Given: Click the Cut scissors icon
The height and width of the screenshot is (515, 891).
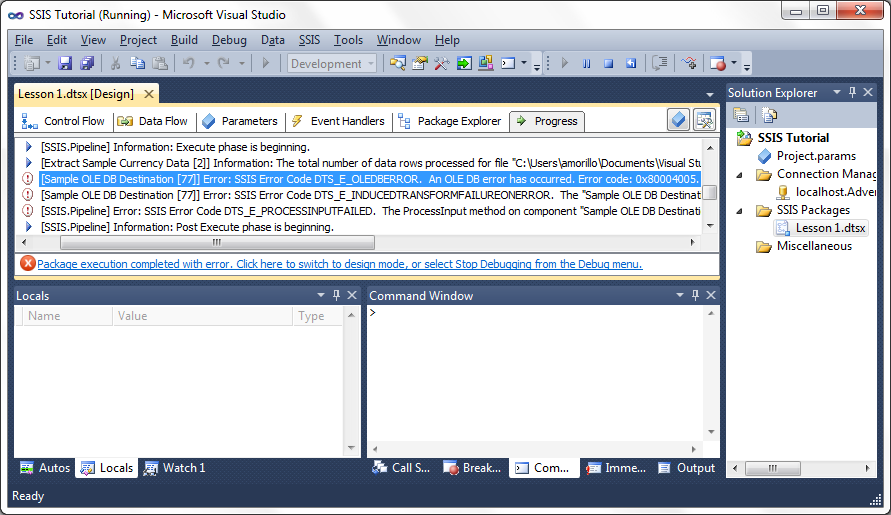Looking at the screenshot, I should click(x=115, y=63).
